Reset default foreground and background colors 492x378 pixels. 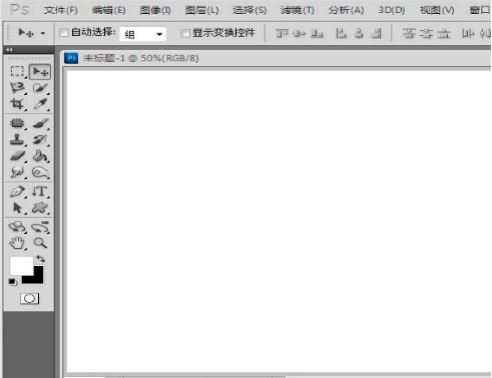(13, 282)
